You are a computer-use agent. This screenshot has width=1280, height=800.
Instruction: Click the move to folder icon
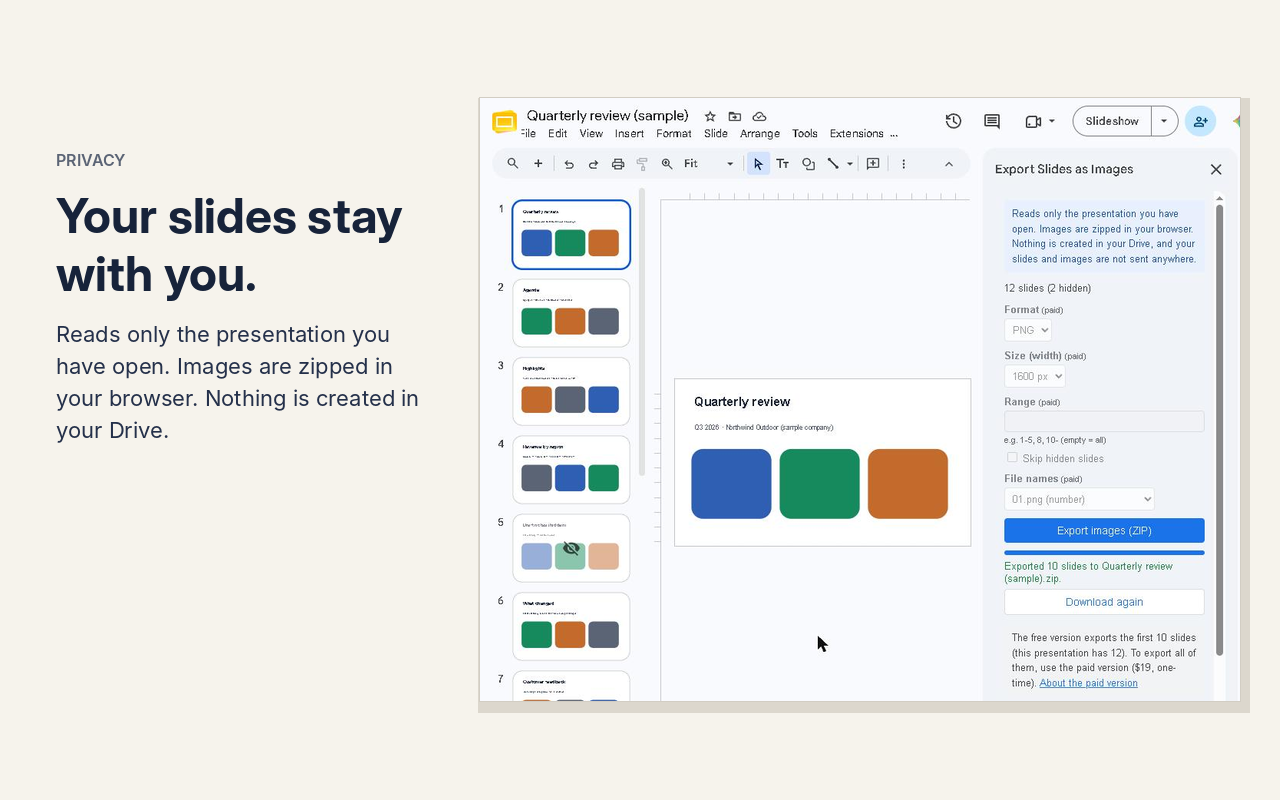coord(735,116)
